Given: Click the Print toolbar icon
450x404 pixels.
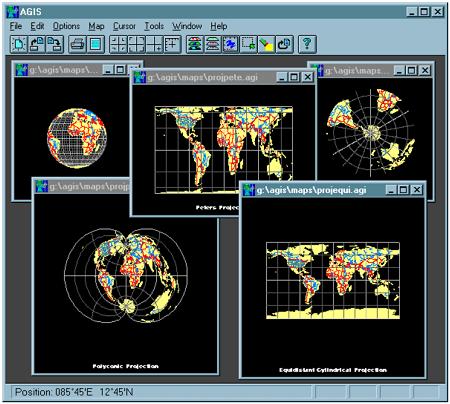Looking at the screenshot, I should coord(77,44).
